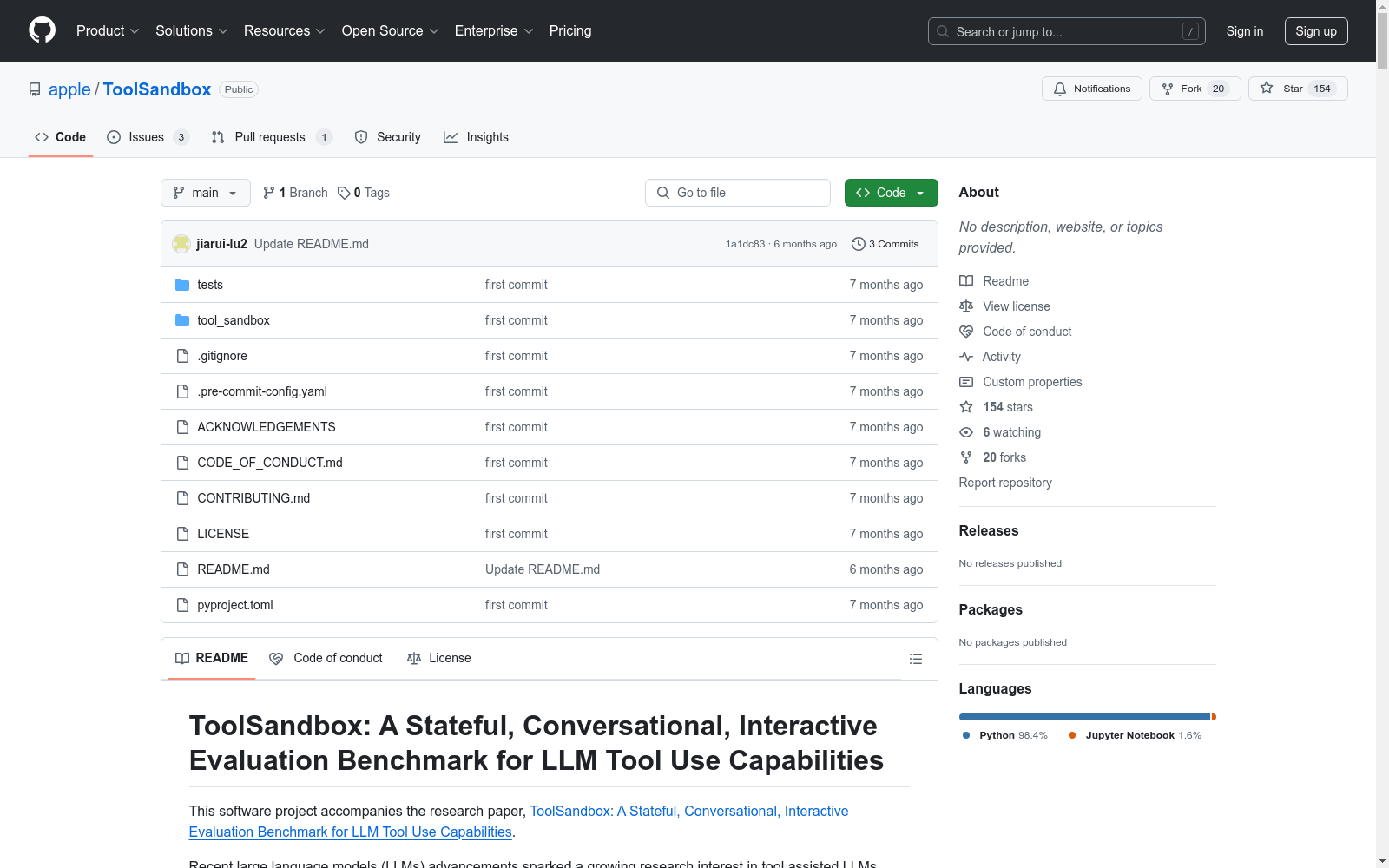
Task: View the 3 Commits history link
Action: pyautogui.click(x=885, y=244)
